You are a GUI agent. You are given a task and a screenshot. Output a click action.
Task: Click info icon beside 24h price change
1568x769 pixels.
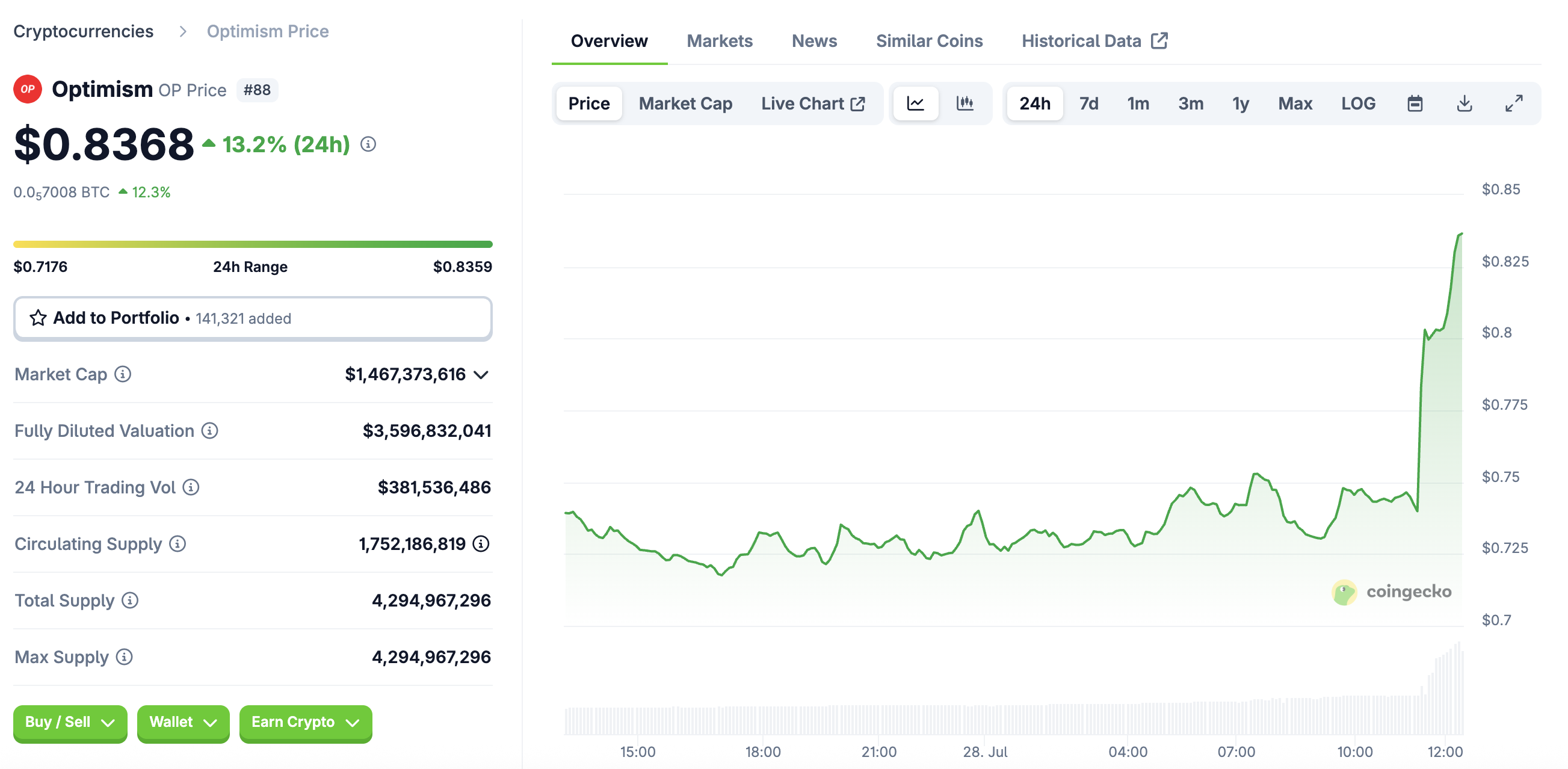[x=368, y=144]
